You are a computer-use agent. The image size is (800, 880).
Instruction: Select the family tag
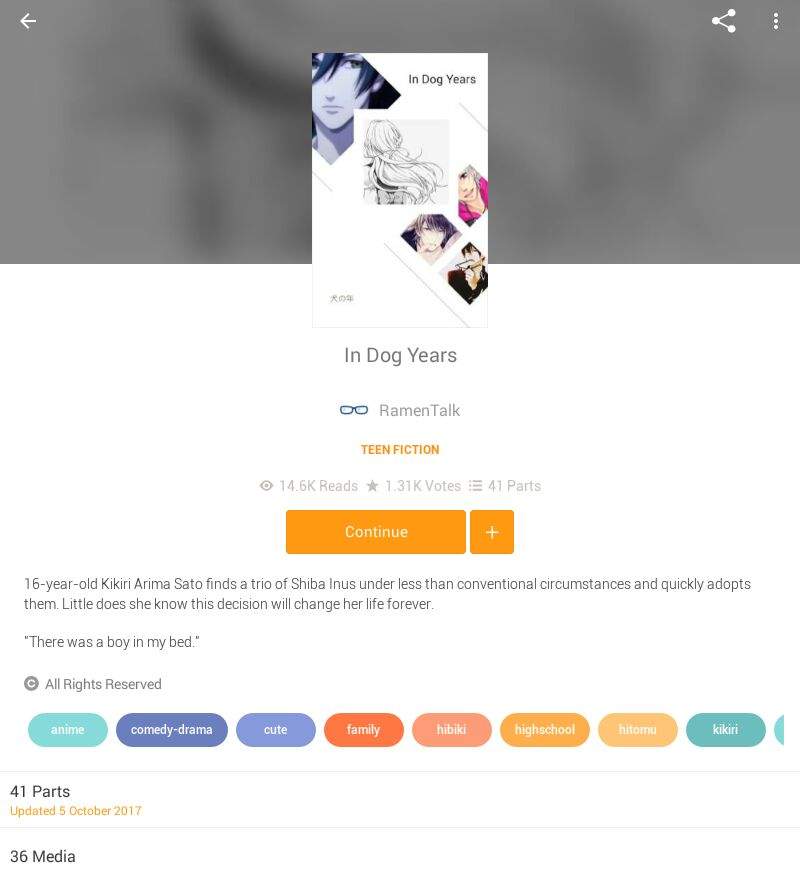coord(363,730)
